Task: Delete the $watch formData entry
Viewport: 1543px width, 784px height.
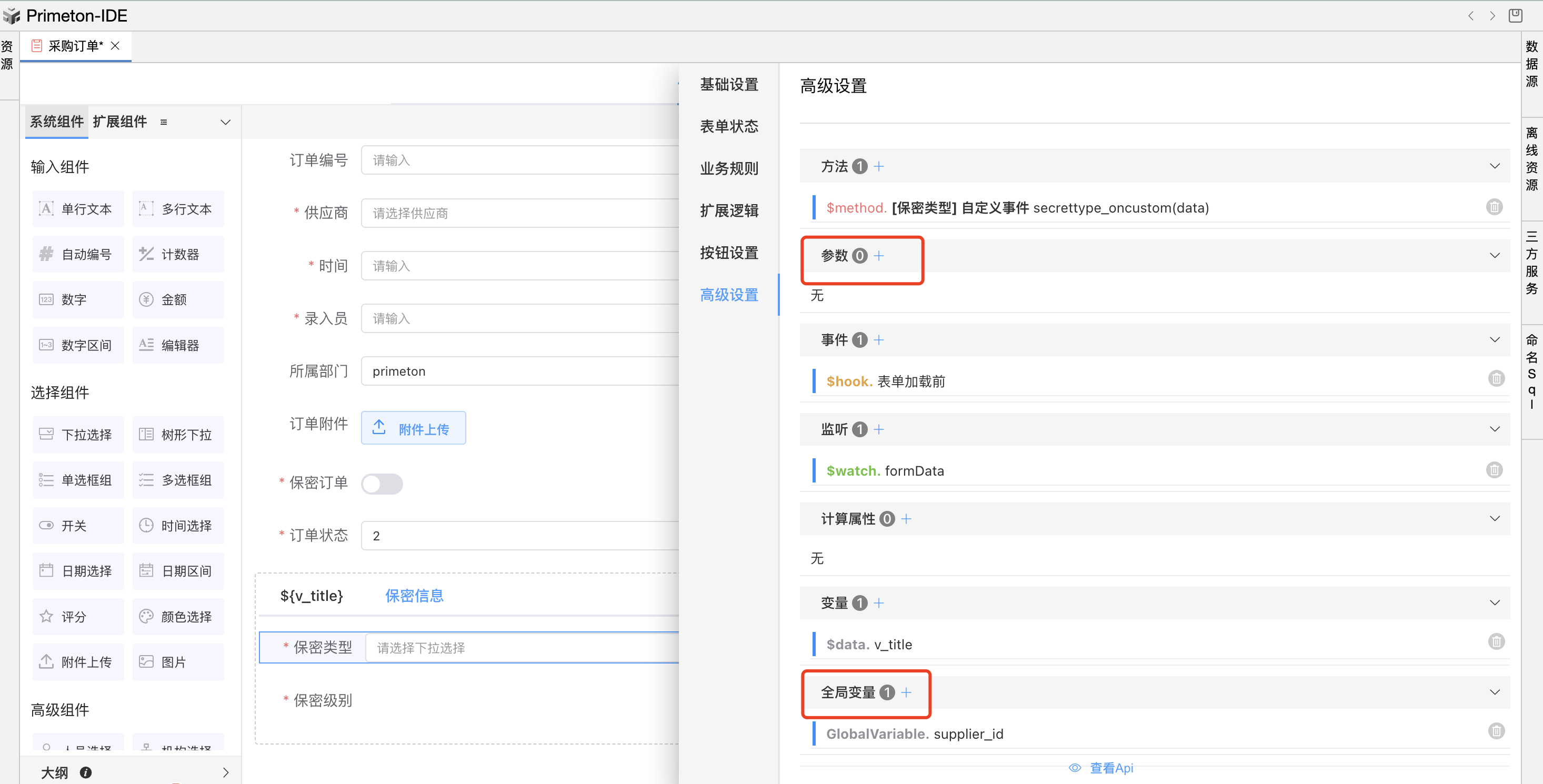Action: [1494, 470]
